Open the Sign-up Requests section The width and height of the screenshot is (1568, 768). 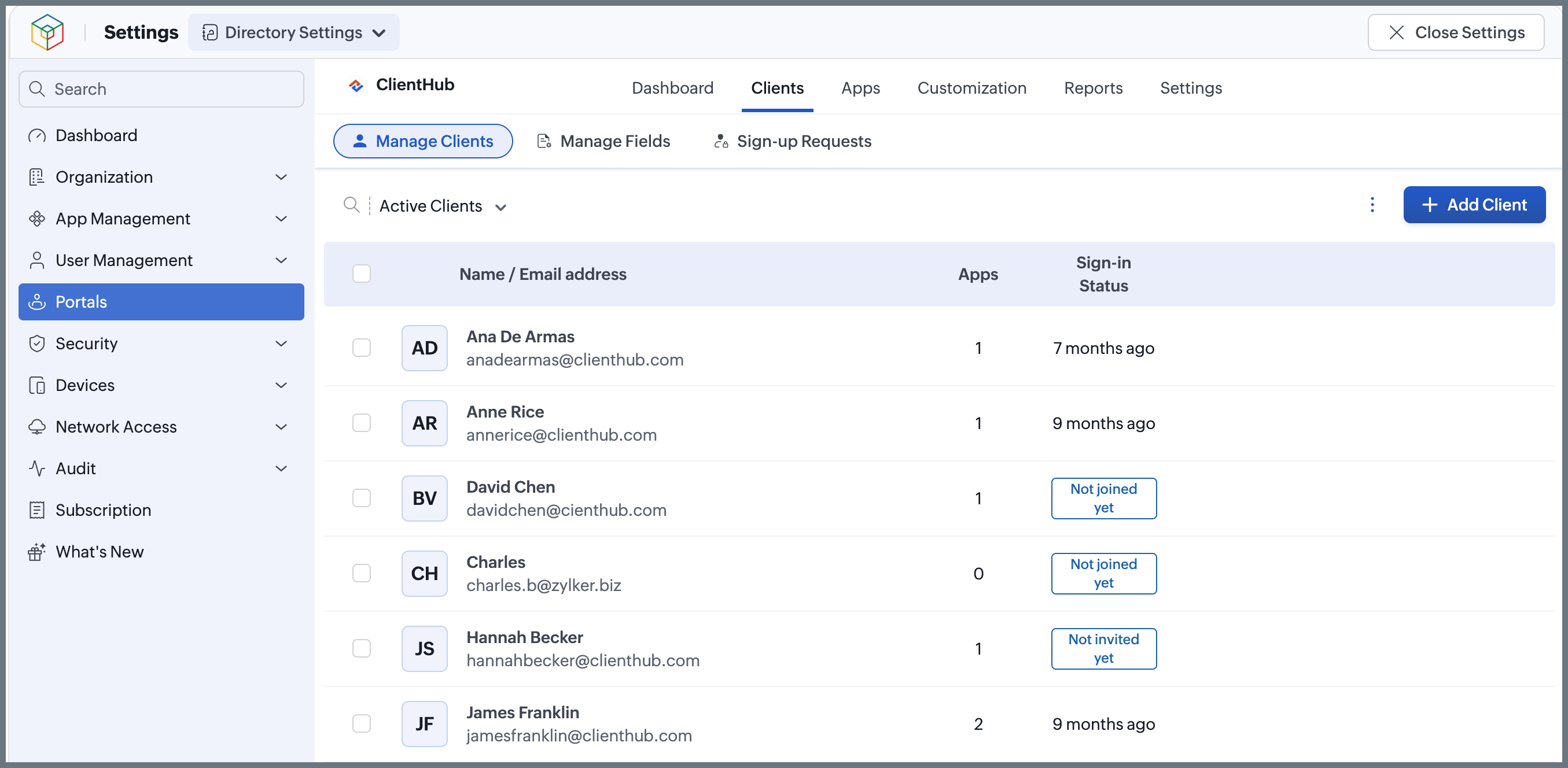click(x=793, y=141)
